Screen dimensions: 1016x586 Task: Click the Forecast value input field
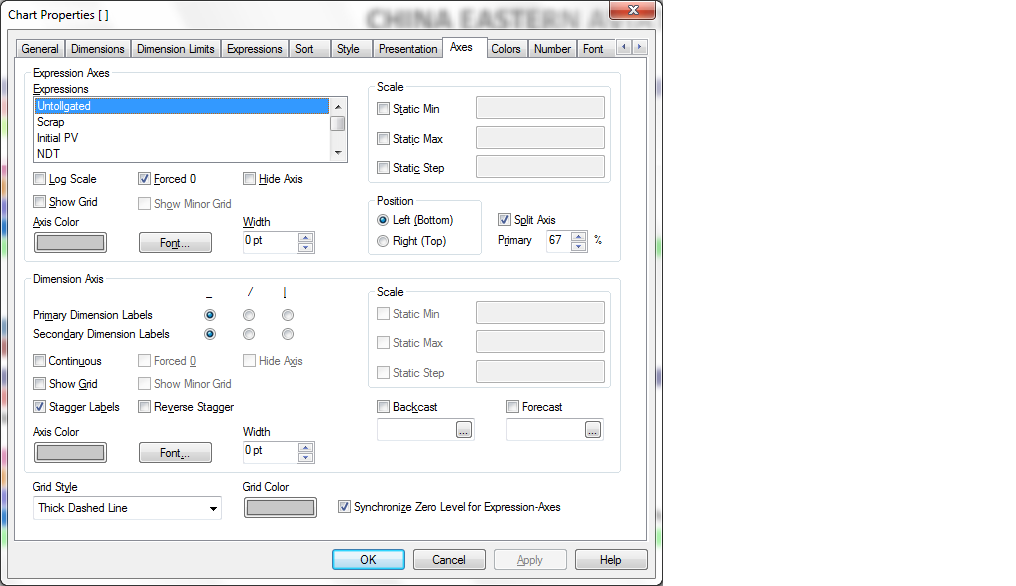[546, 430]
